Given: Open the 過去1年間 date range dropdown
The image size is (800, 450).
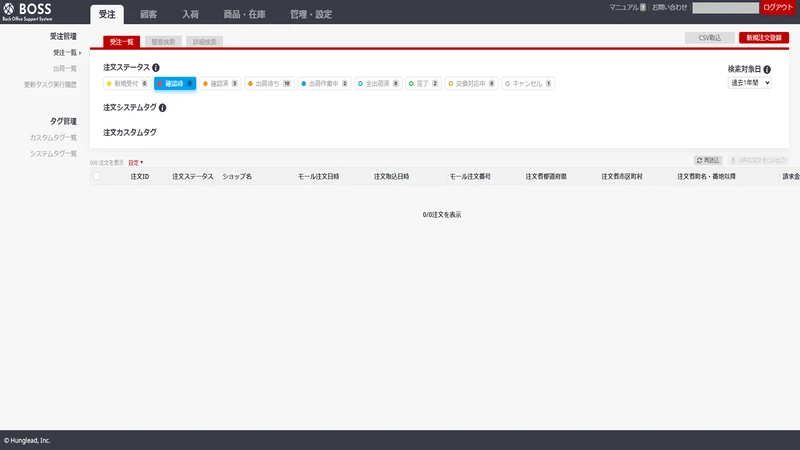Looking at the screenshot, I should tap(749, 83).
